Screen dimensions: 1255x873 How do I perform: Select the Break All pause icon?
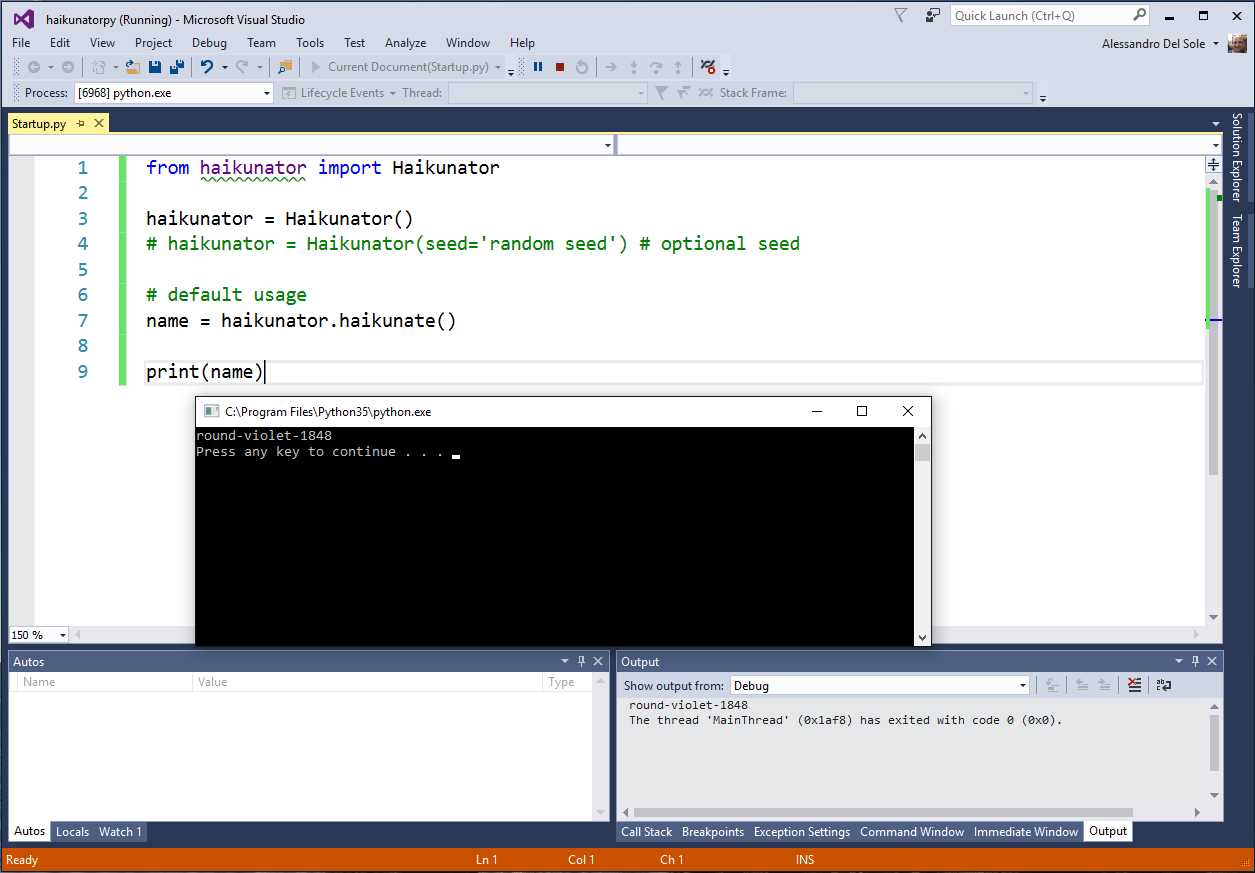[539, 67]
